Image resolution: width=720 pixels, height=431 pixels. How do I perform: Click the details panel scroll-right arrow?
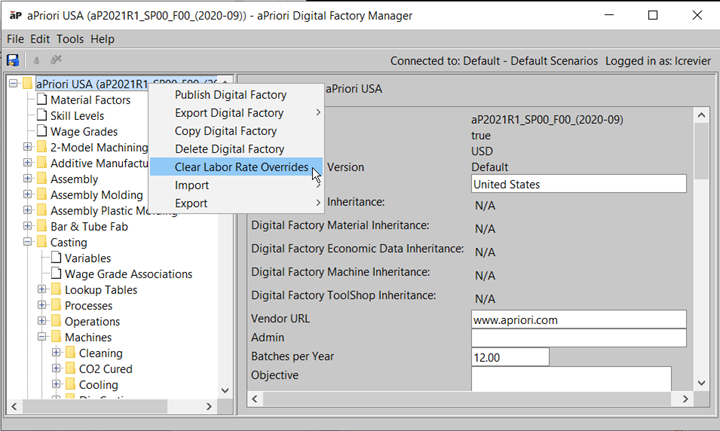pos(685,399)
